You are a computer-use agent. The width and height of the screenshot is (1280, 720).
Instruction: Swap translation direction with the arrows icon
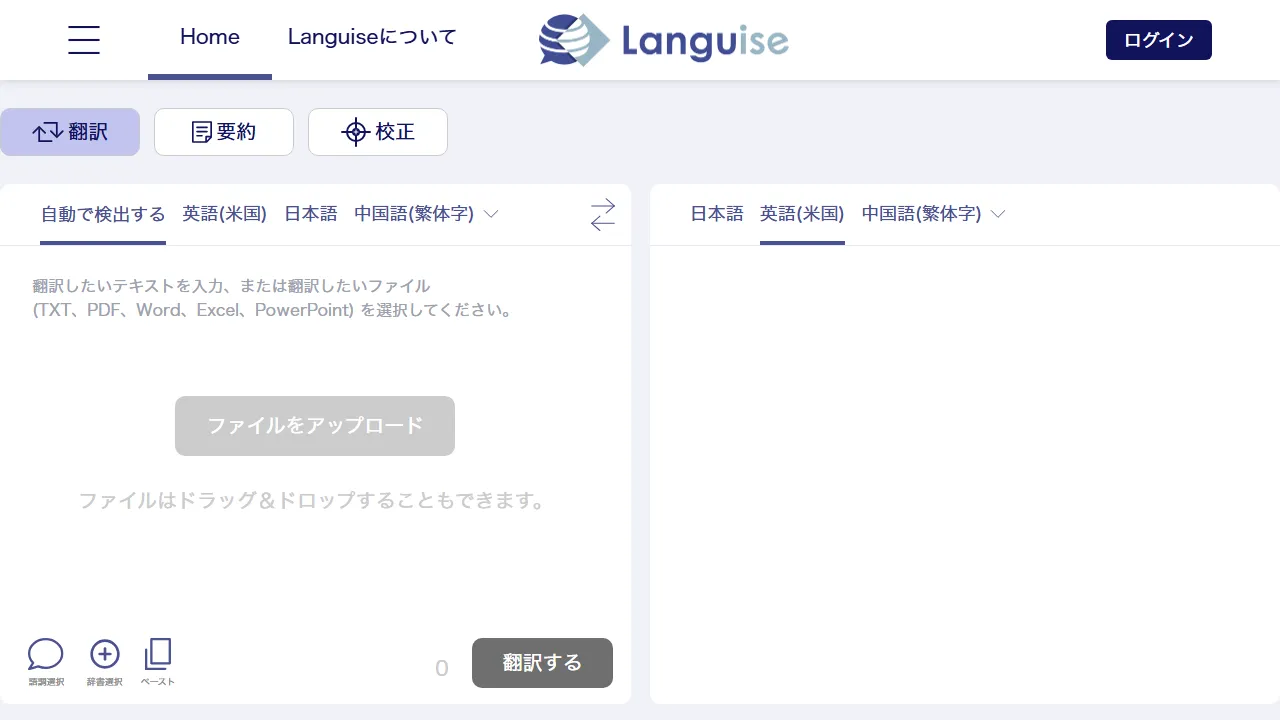click(602, 213)
